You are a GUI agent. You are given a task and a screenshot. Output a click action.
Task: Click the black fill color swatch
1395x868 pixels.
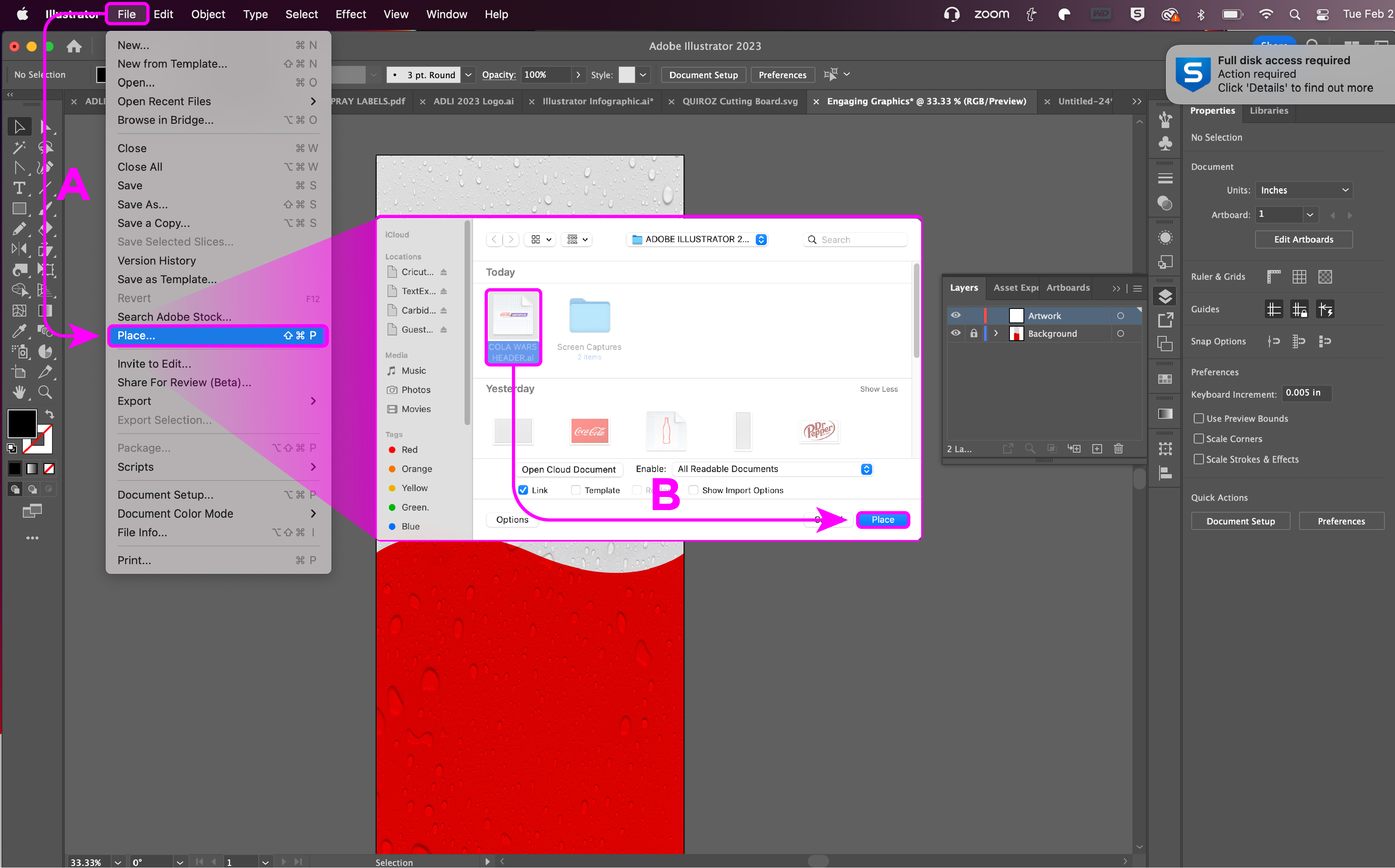pos(21,424)
